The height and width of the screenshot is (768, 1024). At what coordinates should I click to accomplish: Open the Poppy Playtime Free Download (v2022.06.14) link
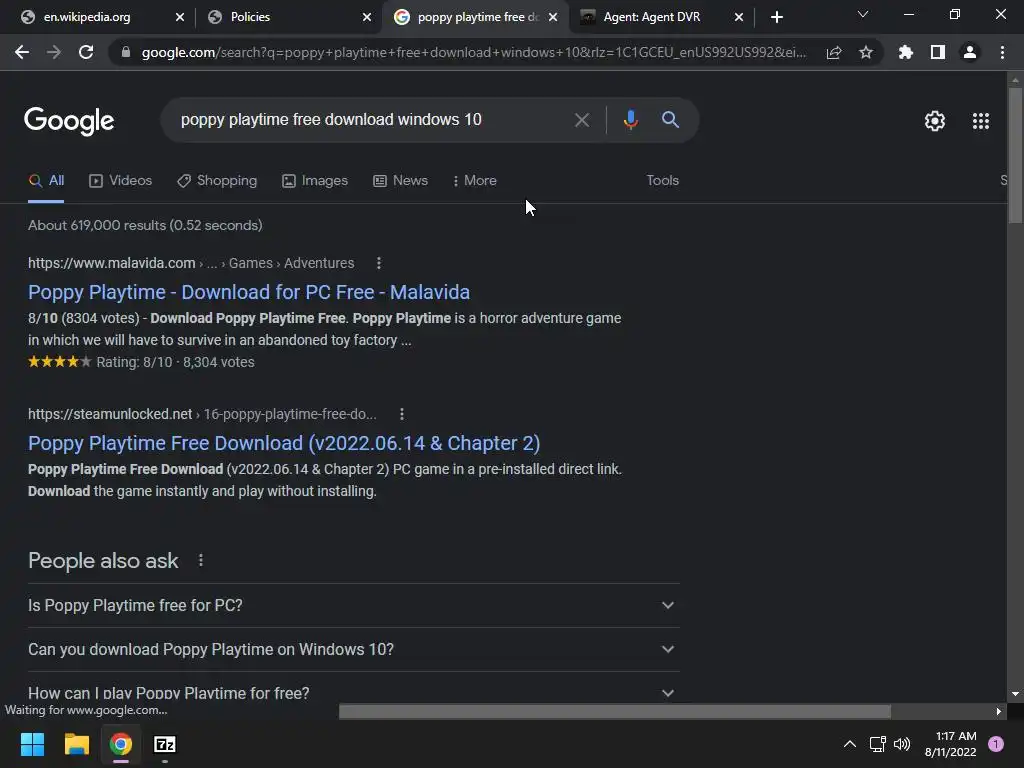click(x=284, y=443)
